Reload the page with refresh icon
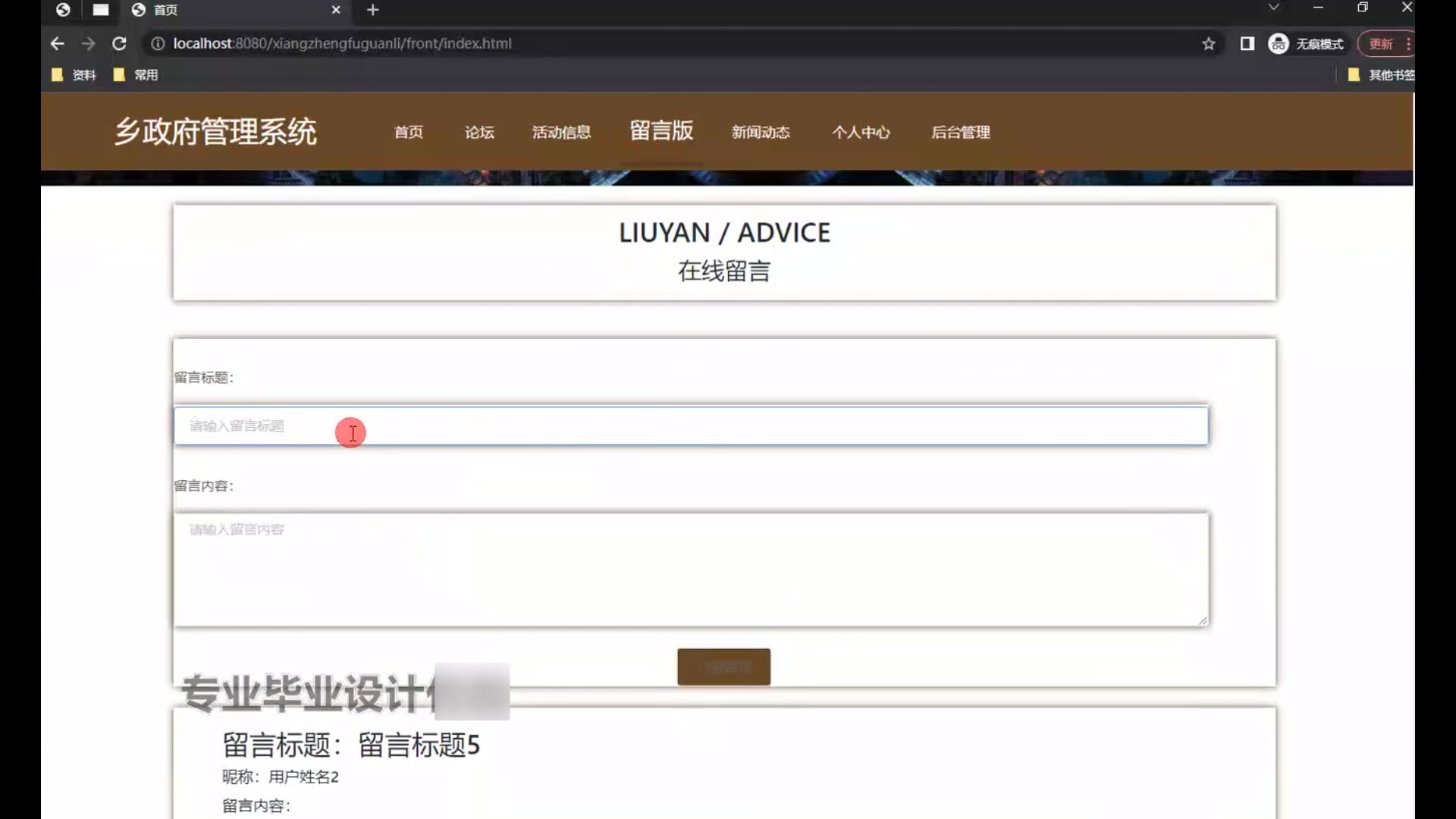The width and height of the screenshot is (1456, 819). (x=119, y=44)
